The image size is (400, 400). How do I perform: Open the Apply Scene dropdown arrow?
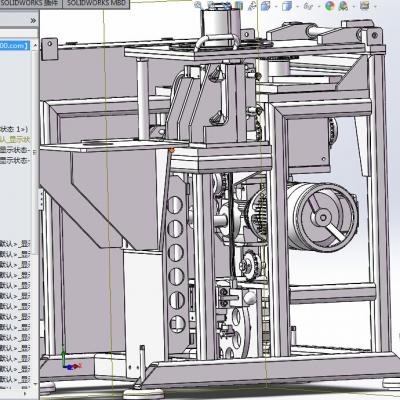click(354, 6)
